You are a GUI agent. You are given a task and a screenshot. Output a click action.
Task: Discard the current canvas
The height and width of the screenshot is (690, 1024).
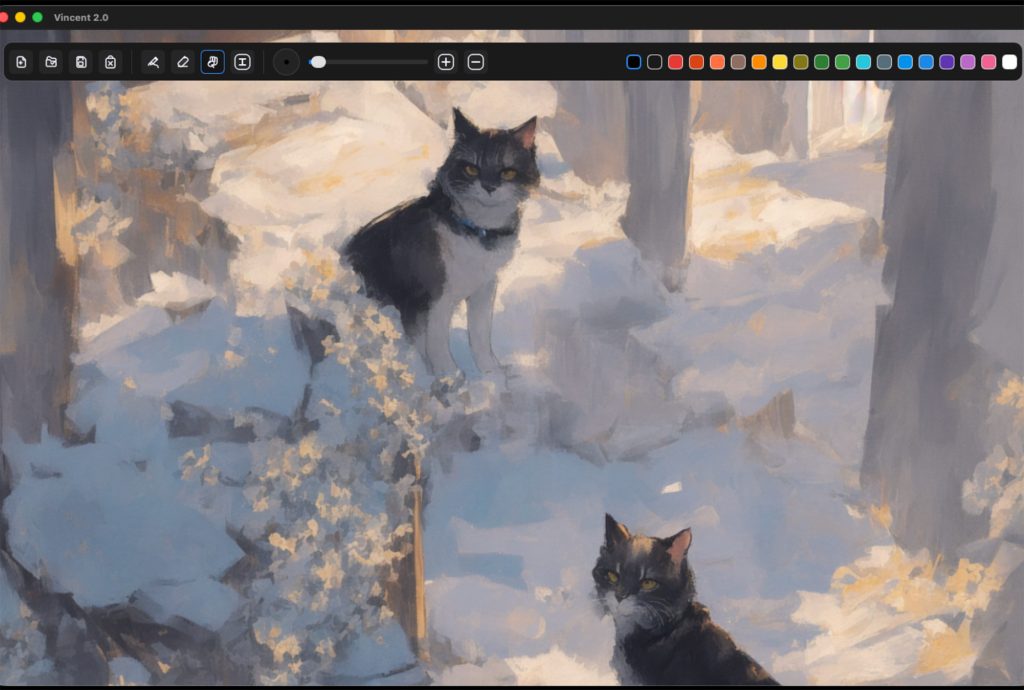pyautogui.click(x=111, y=61)
